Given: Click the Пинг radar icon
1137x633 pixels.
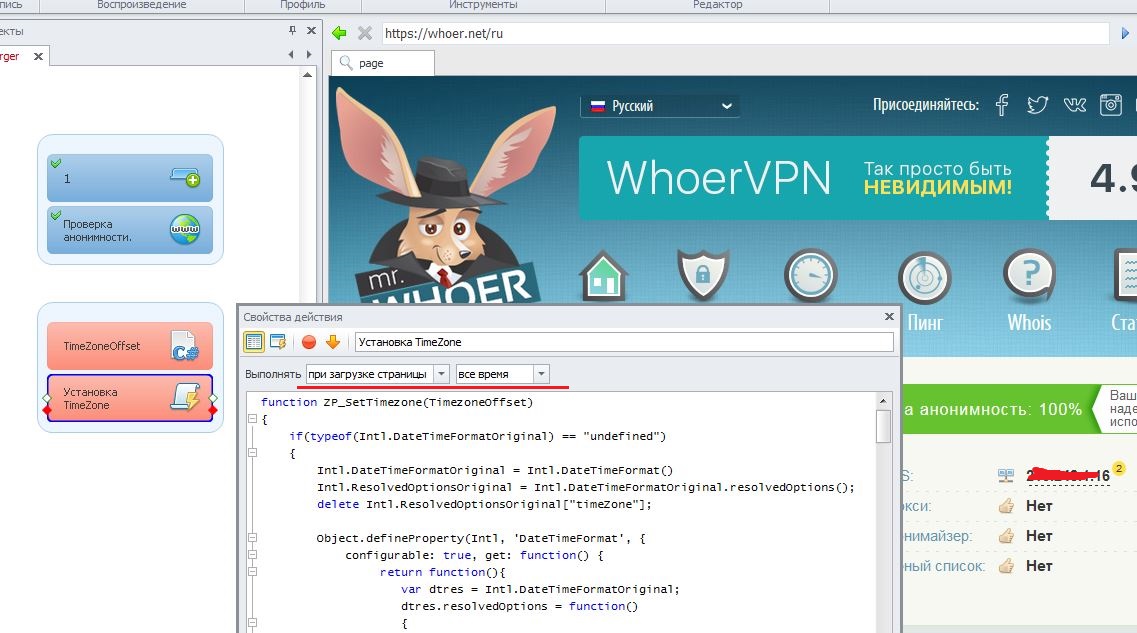Looking at the screenshot, I should tap(925, 278).
